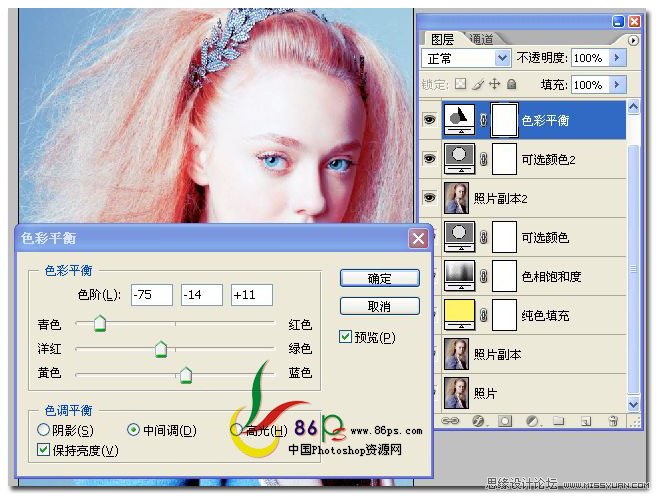Click the mask link icon on 色彩平衡 layer
The image size is (660, 500).
pos(484,120)
